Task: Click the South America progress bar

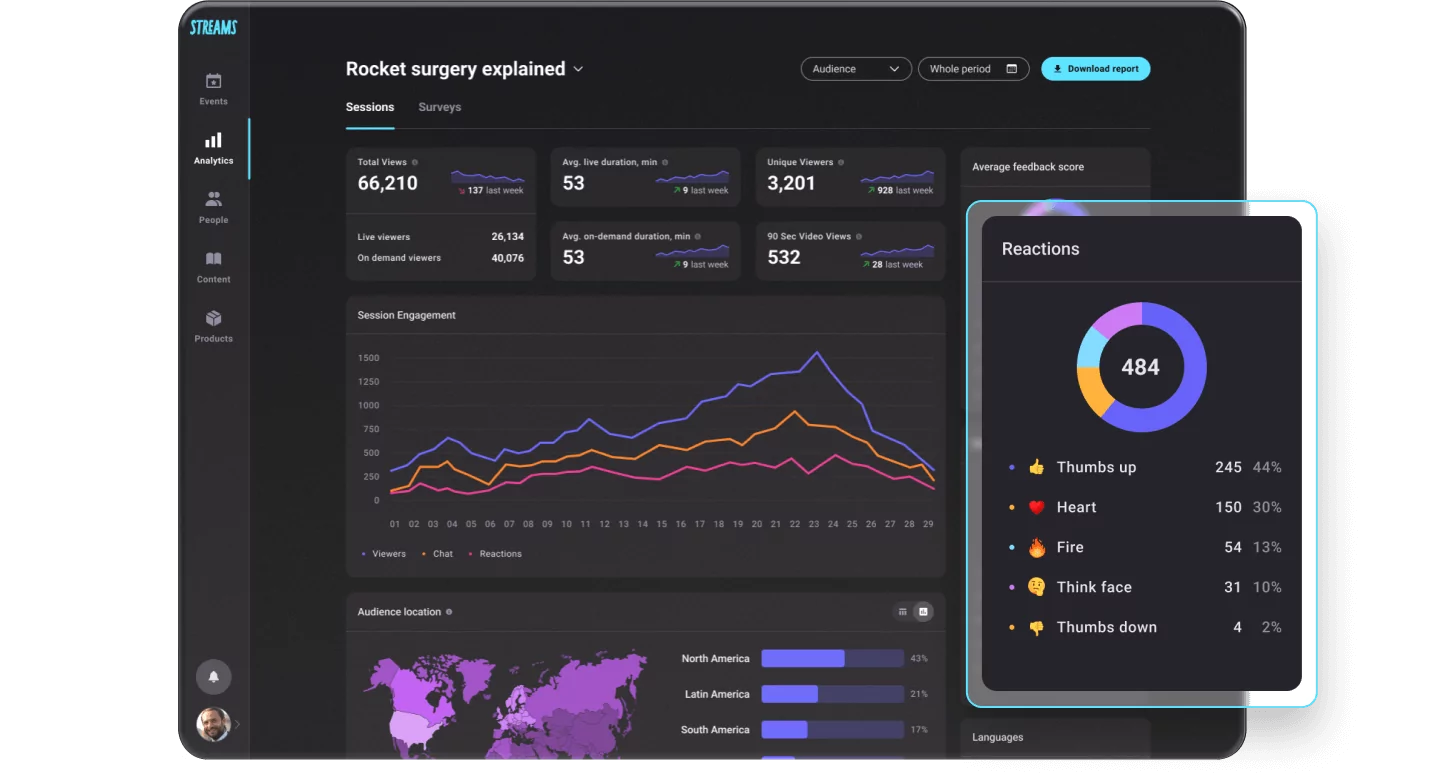Action: point(833,730)
